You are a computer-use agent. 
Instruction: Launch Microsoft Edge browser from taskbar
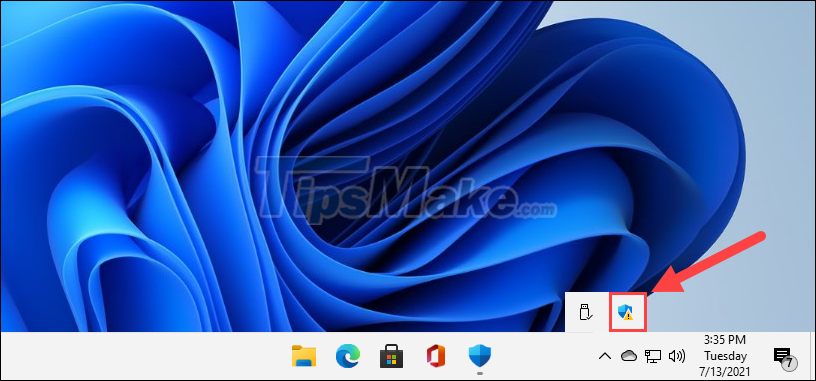tap(348, 356)
